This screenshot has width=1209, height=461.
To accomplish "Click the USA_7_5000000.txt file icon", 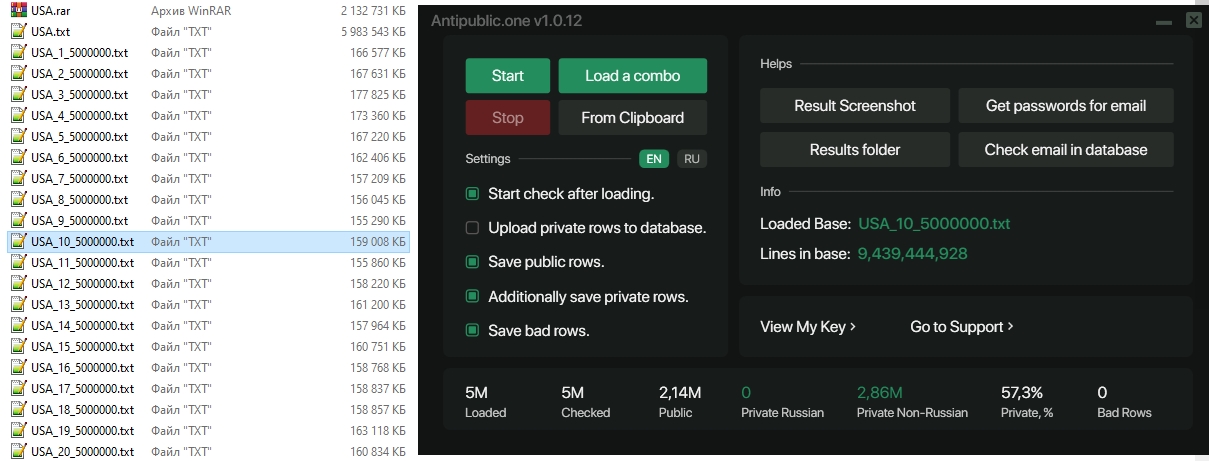I will click(18, 178).
